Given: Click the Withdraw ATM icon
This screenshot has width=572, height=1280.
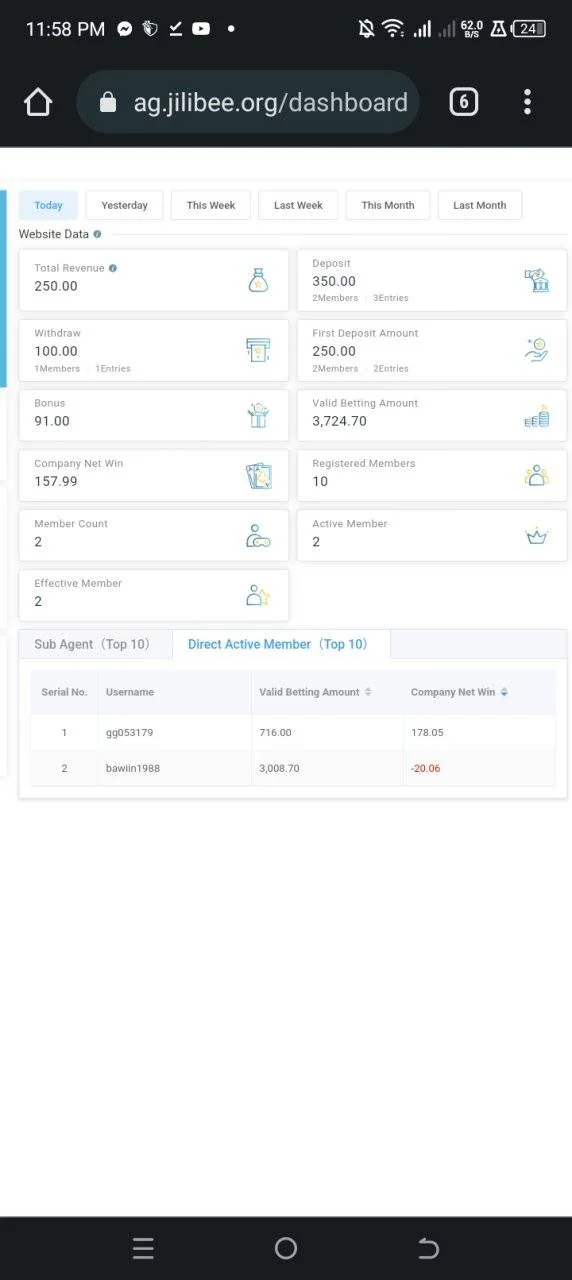Looking at the screenshot, I should [259, 350].
